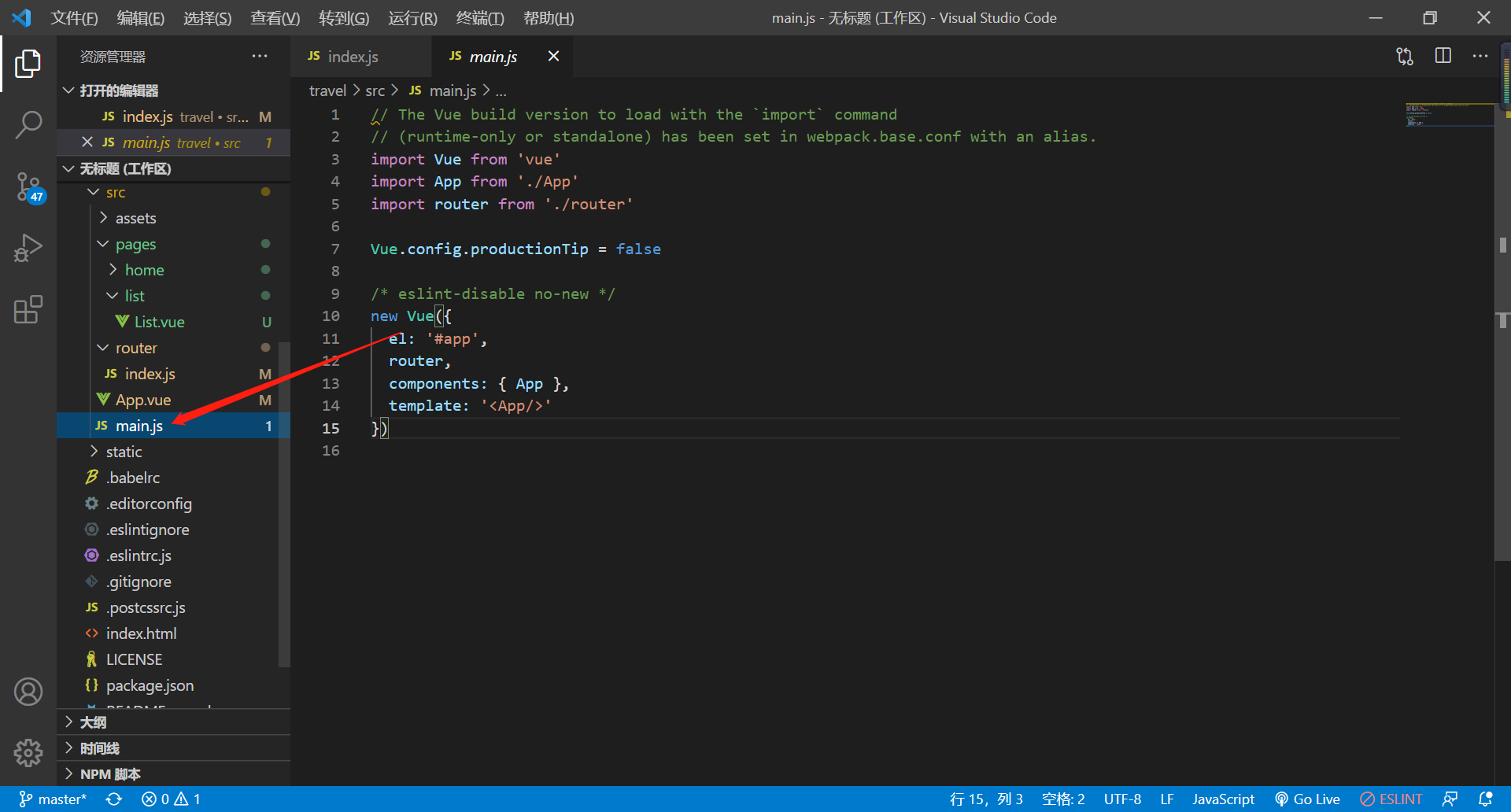Open editor More Actions ellipsis
Viewport: 1511px width, 812px height.
click(1480, 56)
